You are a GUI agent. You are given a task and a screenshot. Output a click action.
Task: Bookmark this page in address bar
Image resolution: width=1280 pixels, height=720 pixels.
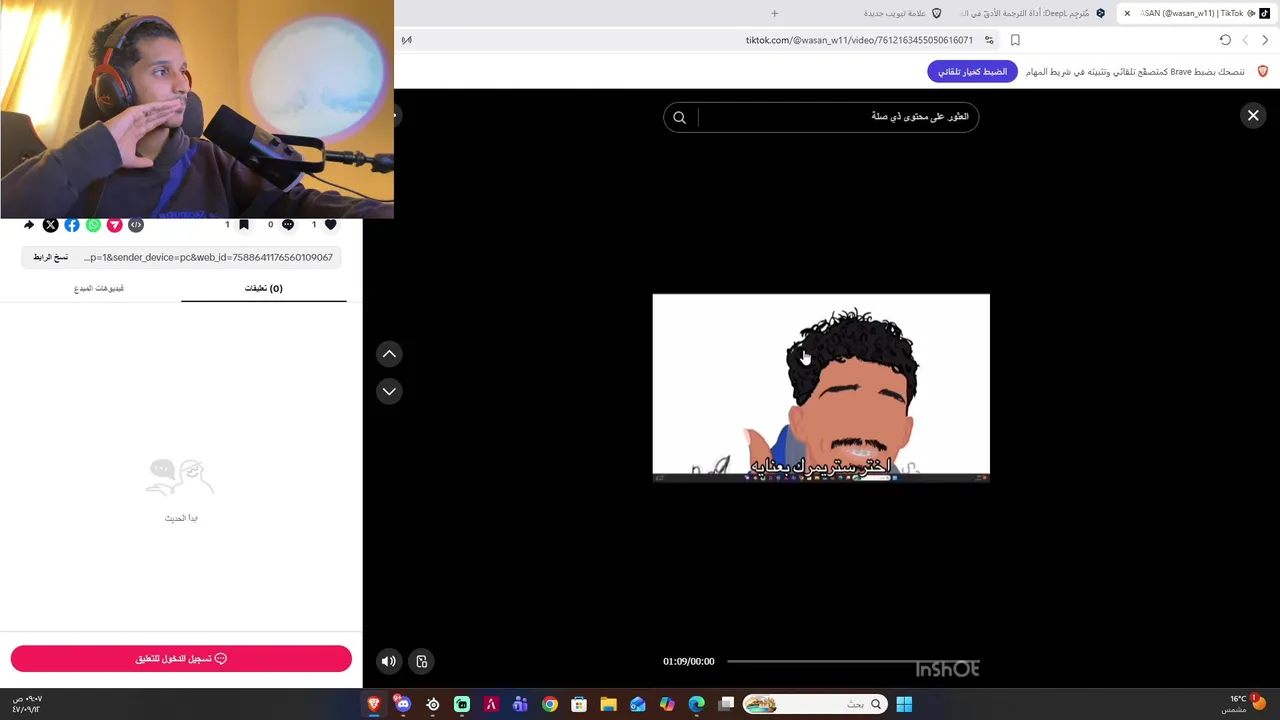click(x=1015, y=40)
